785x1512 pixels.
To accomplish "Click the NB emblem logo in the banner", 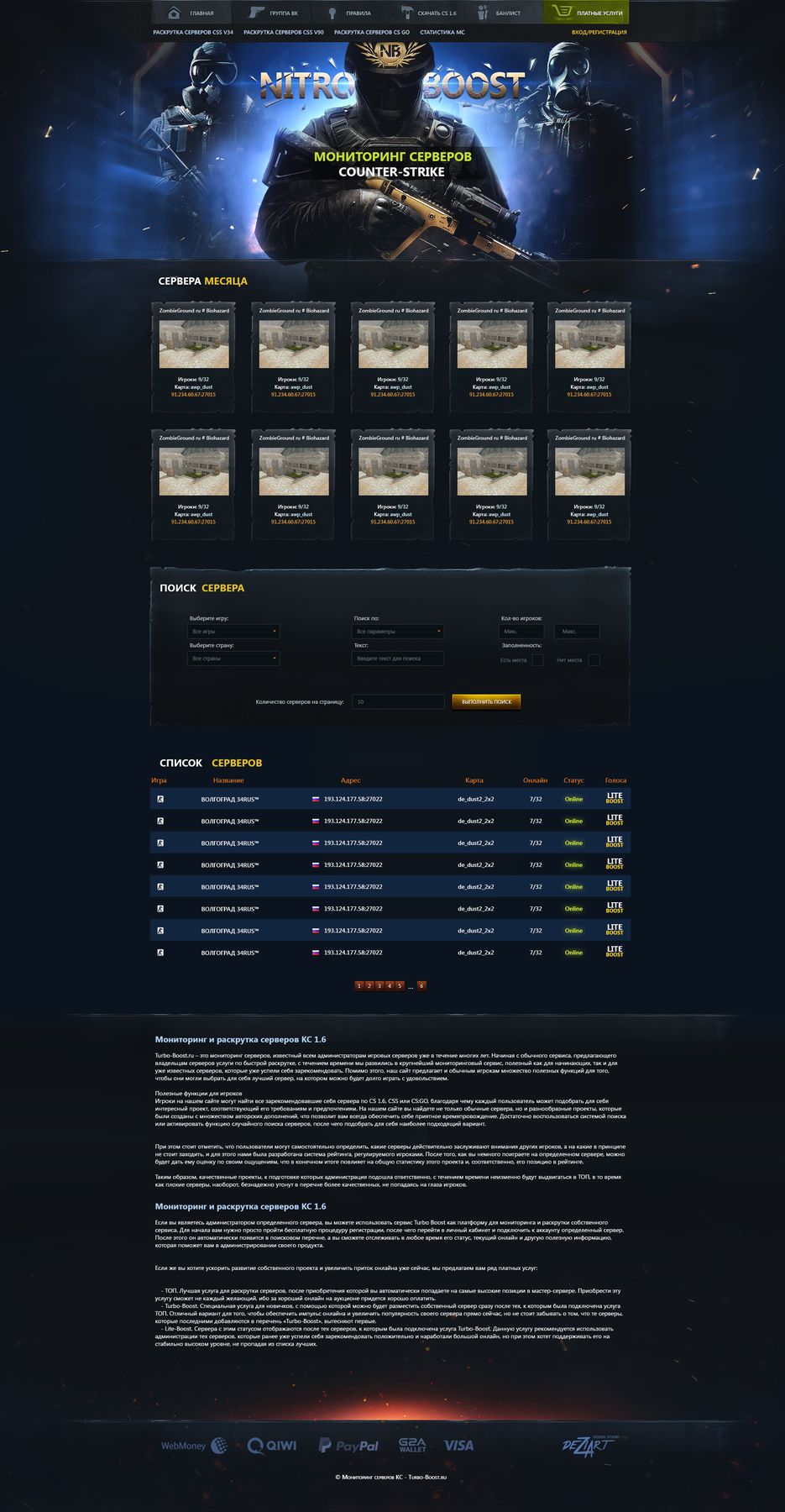I will 390,53.
